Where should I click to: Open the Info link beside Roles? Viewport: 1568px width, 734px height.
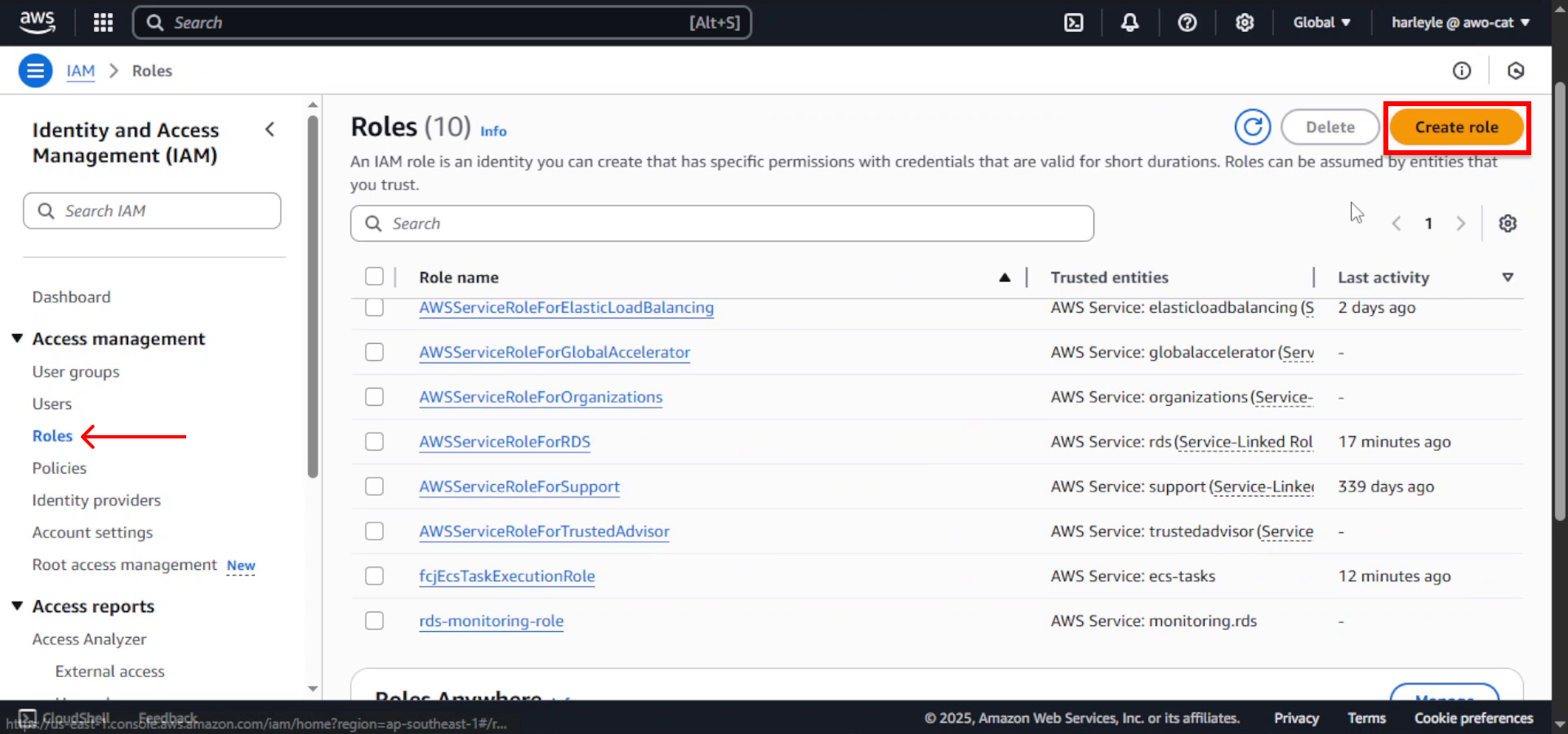click(x=493, y=131)
